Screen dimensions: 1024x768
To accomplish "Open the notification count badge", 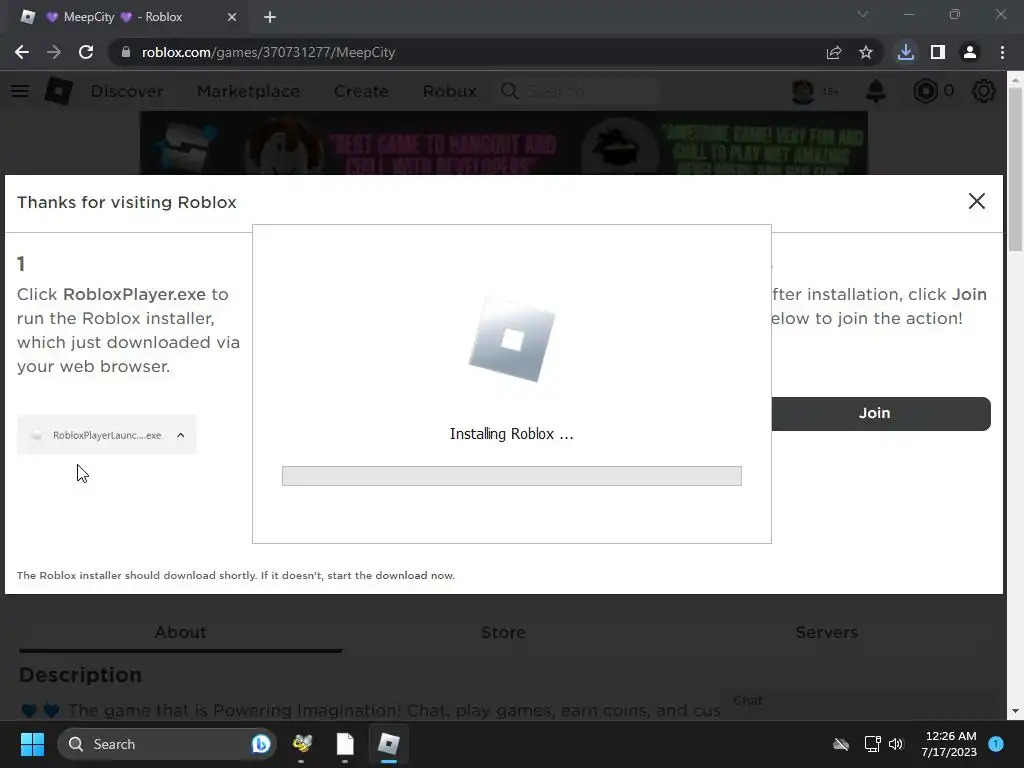I will (996, 744).
